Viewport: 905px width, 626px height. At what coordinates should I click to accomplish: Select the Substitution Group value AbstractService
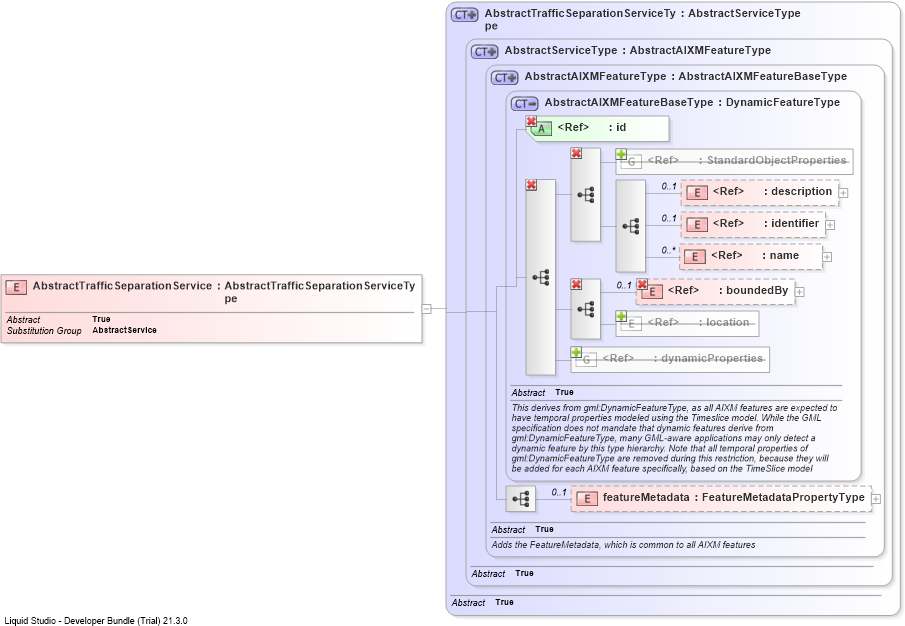point(124,330)
